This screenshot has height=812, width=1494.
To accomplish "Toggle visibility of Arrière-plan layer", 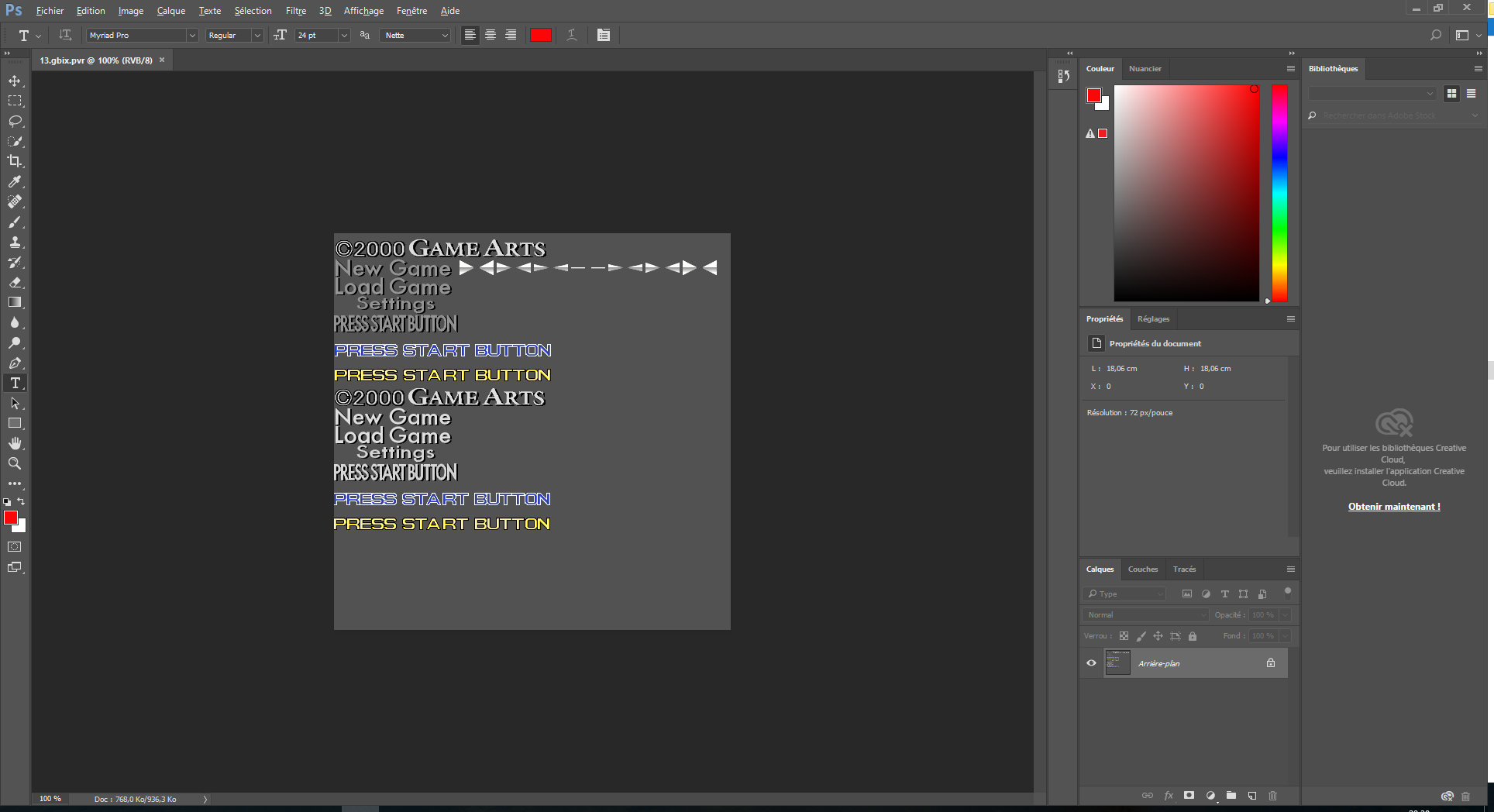I will tap(1091, 663).
